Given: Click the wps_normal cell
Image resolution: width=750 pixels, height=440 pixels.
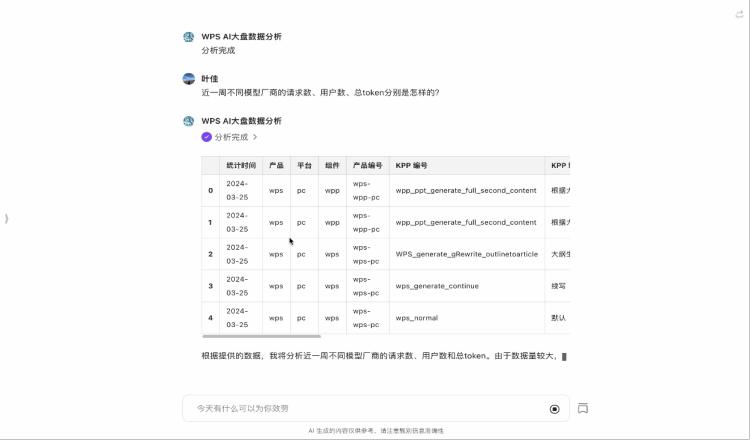Looking at the screenshot, I should pos(466,318).
